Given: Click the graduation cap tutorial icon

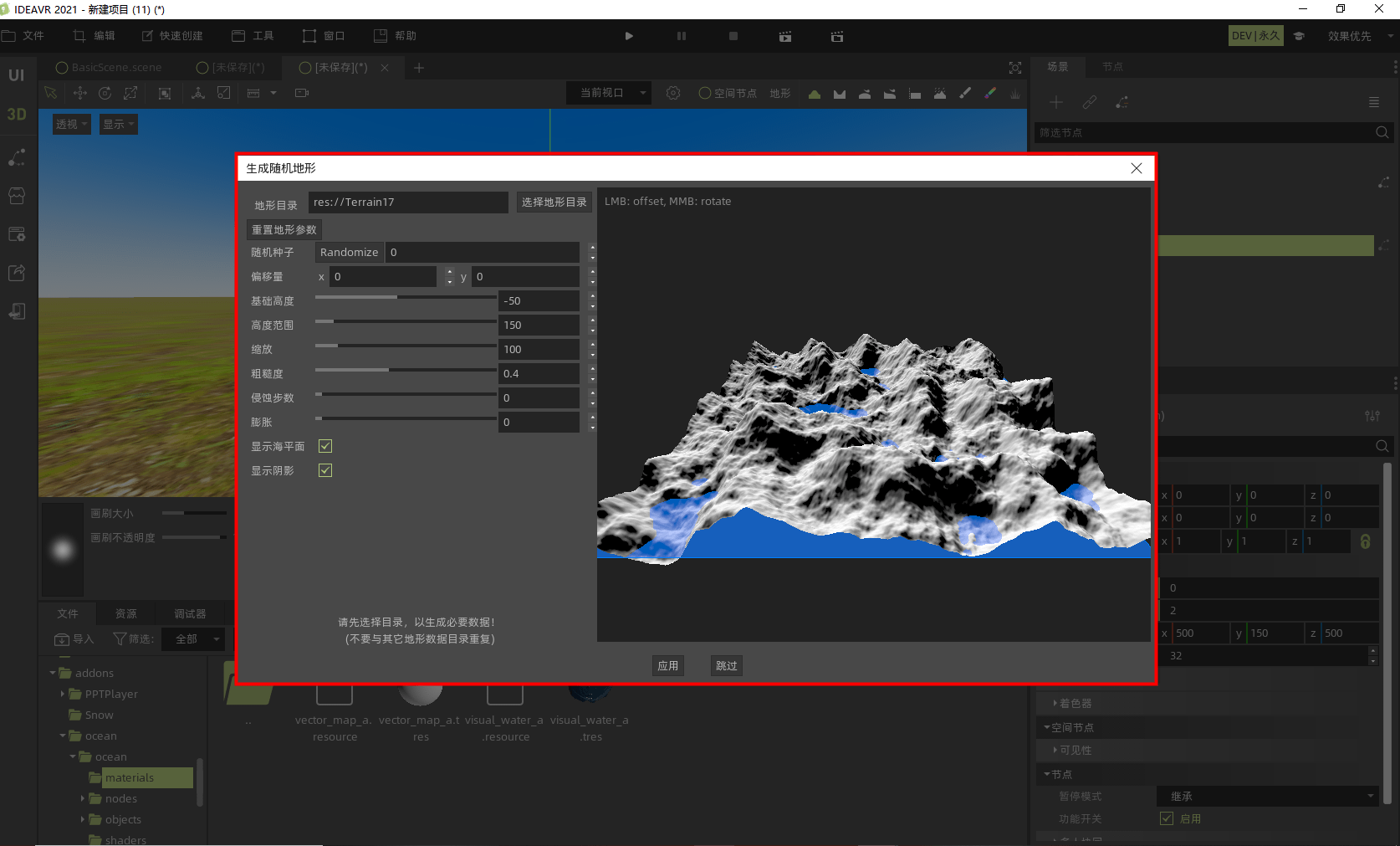Looking at the screenshot, I should [1299, 36].
